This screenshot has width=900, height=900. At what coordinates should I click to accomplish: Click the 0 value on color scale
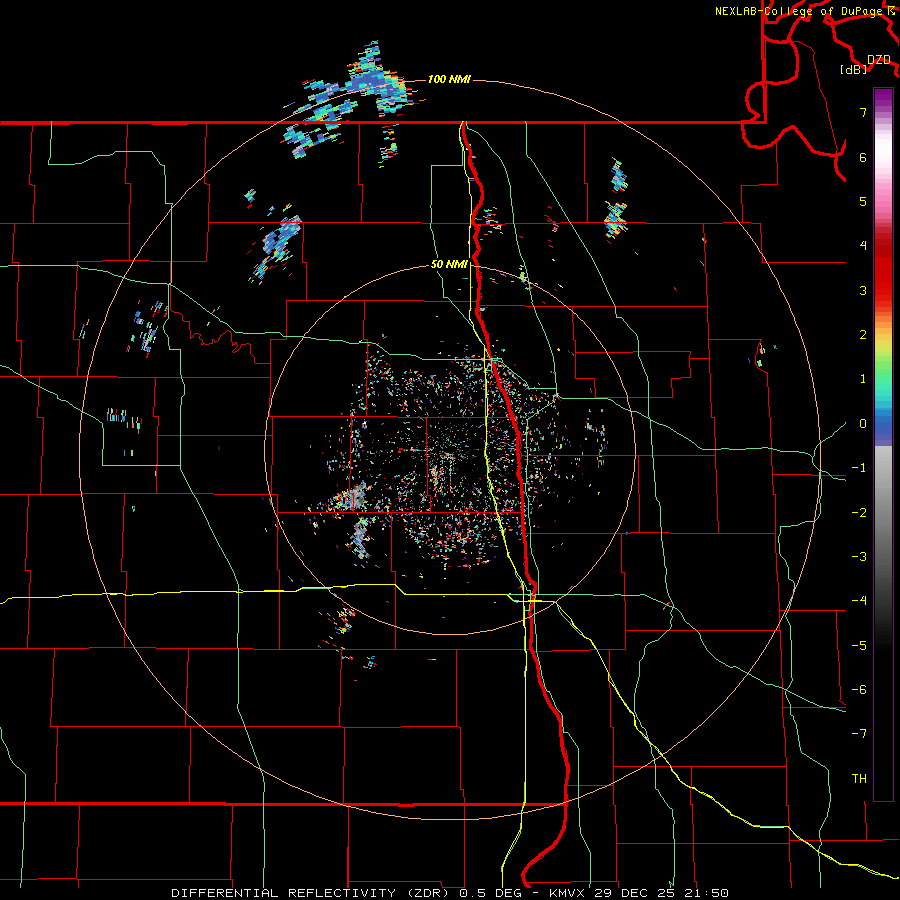pos(863,424)
